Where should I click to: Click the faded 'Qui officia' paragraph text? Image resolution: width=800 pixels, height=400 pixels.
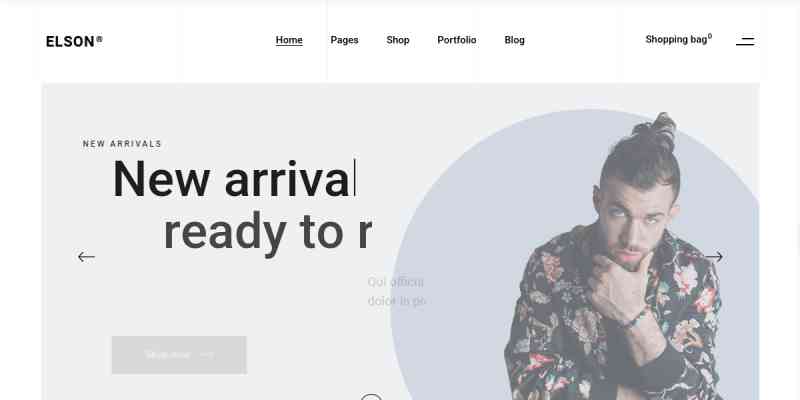[396, 291]
